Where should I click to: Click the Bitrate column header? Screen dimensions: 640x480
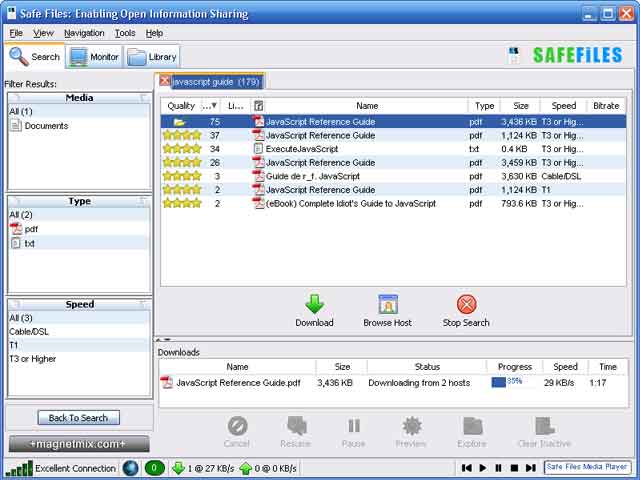[x=606, y=106]
